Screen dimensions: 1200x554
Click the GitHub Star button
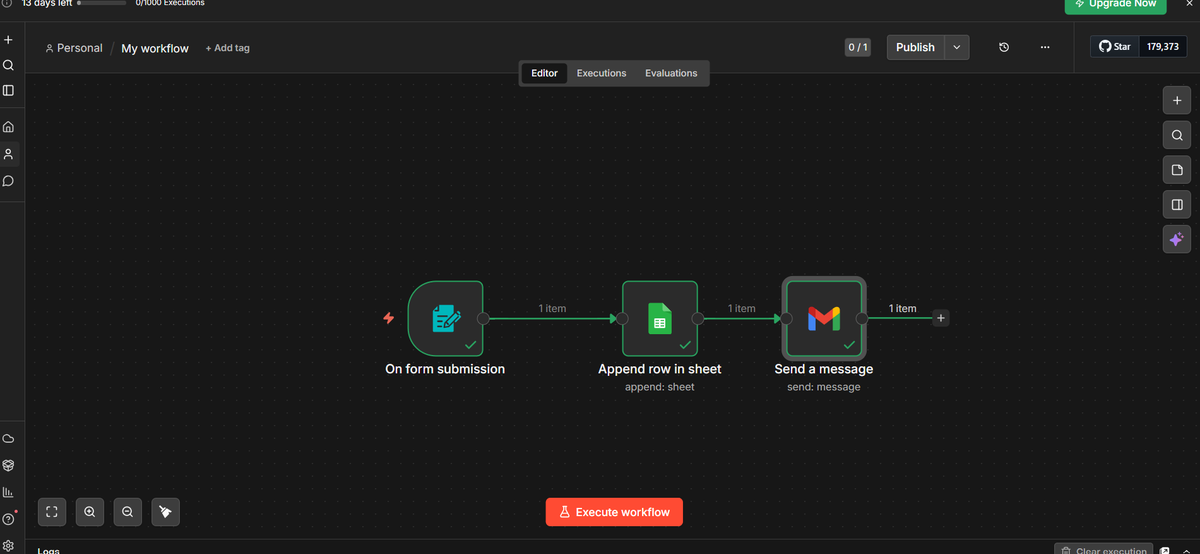[x=1114, y=47]
